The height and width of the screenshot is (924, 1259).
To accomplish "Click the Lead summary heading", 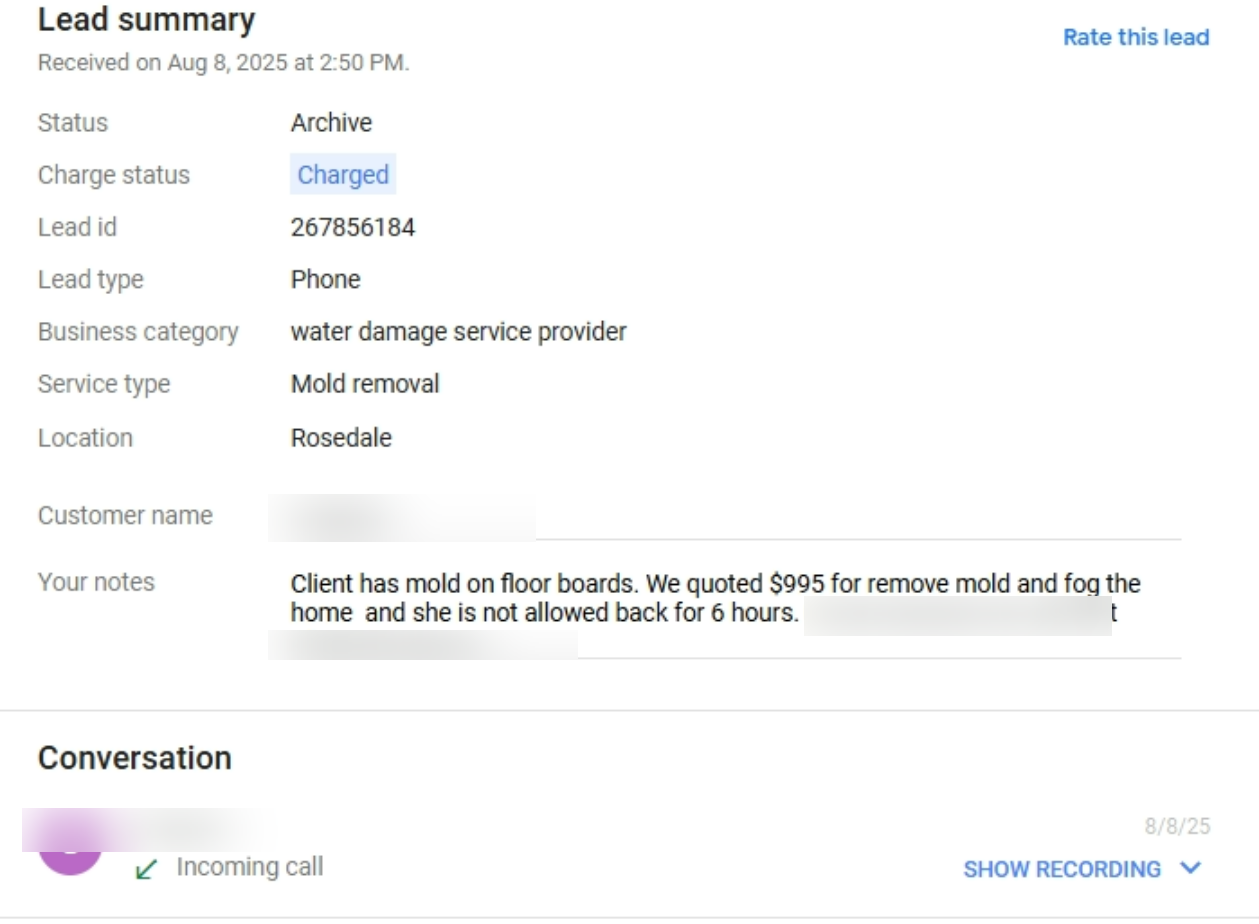I will tap(146, 19).
